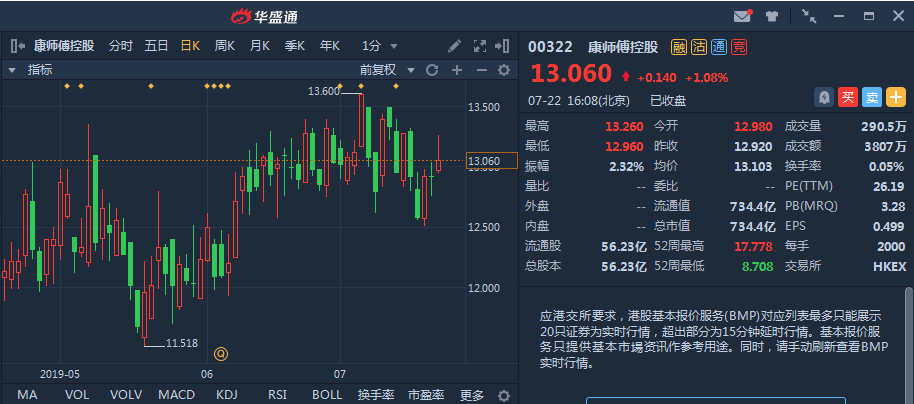Click the 成交量 value 290.5万
914x404 pixels.
click(883, 127)
